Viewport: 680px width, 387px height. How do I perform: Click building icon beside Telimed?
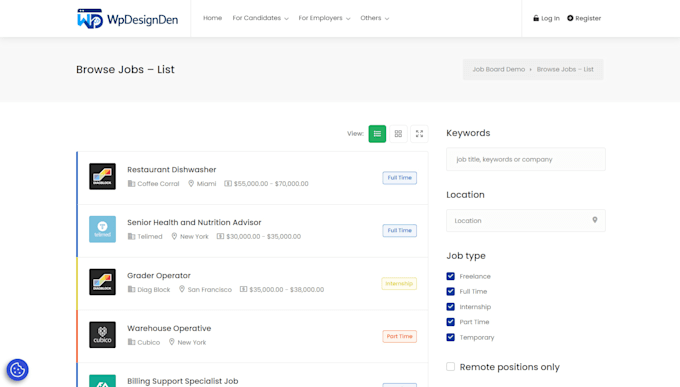point(131,236)
